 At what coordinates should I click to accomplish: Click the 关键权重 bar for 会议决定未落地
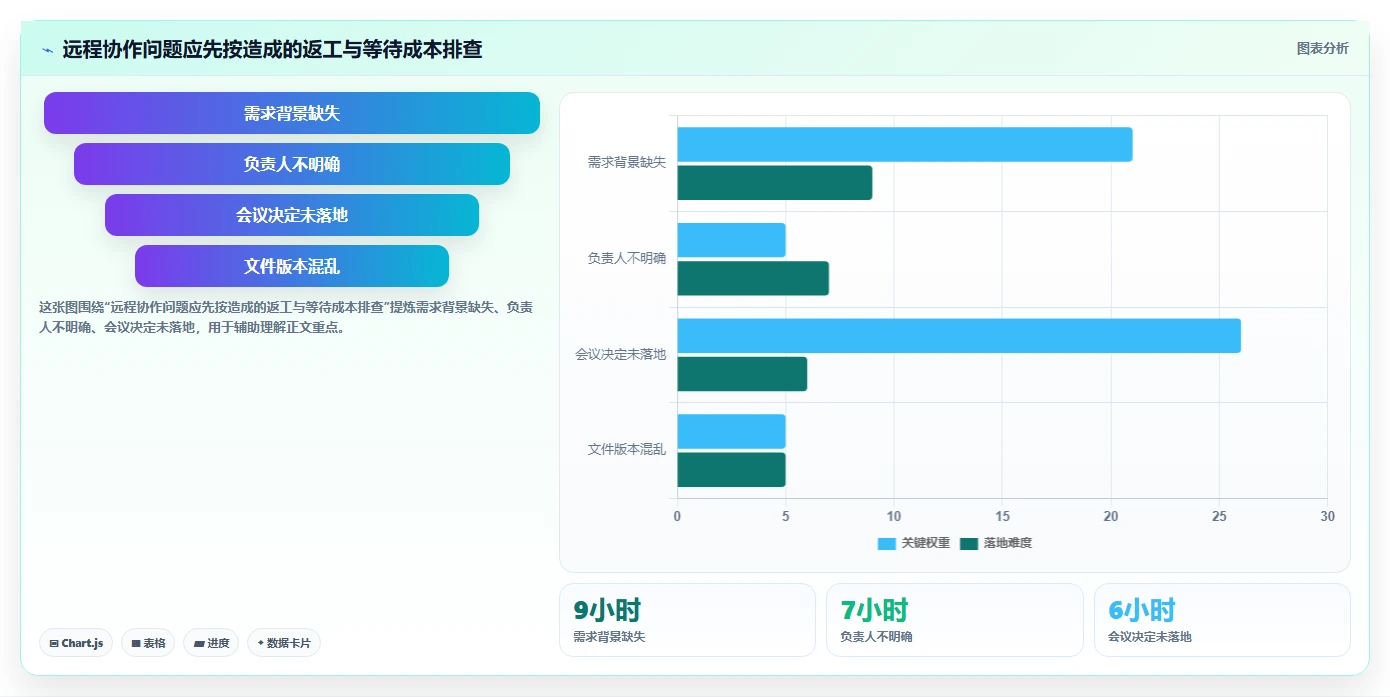[959, 336]
